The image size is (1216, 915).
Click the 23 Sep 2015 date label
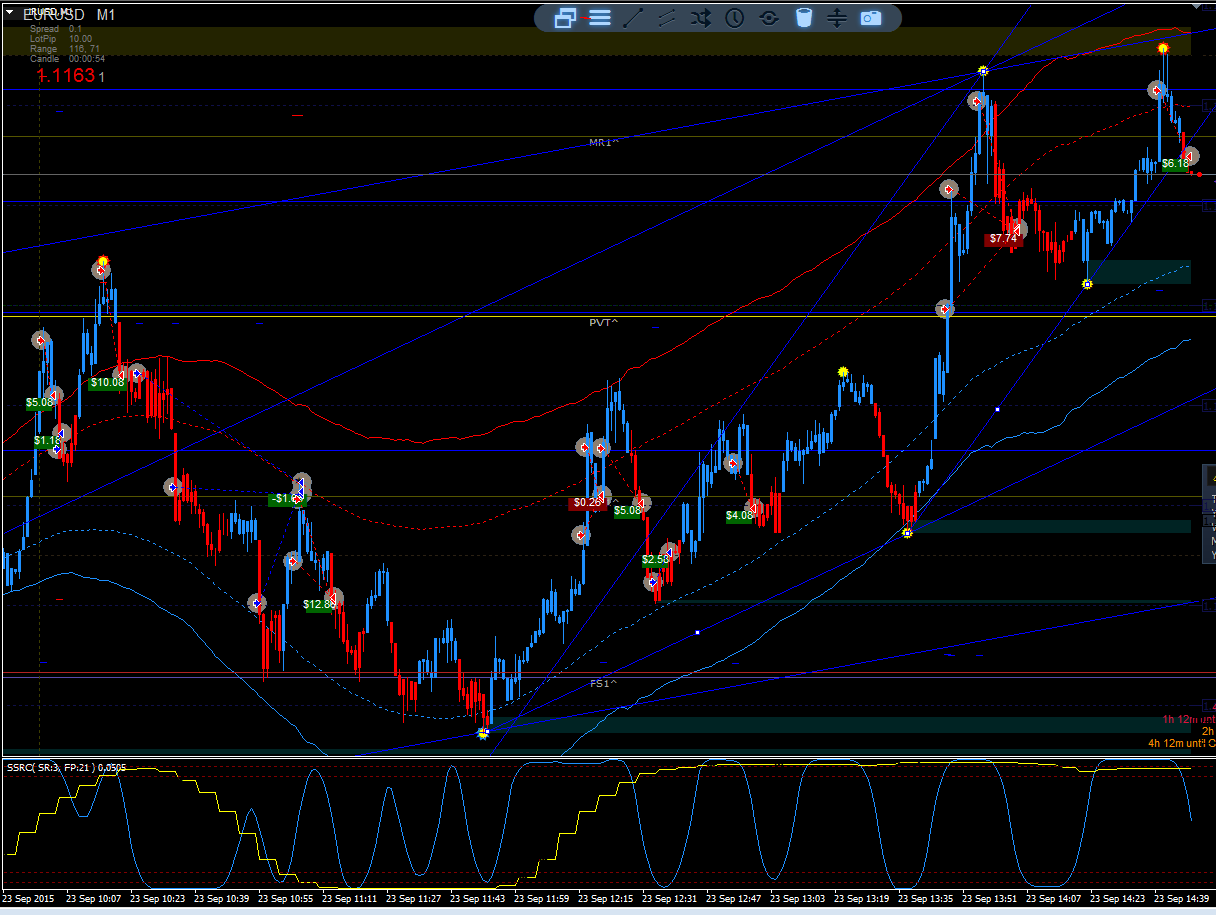(30, 899)
